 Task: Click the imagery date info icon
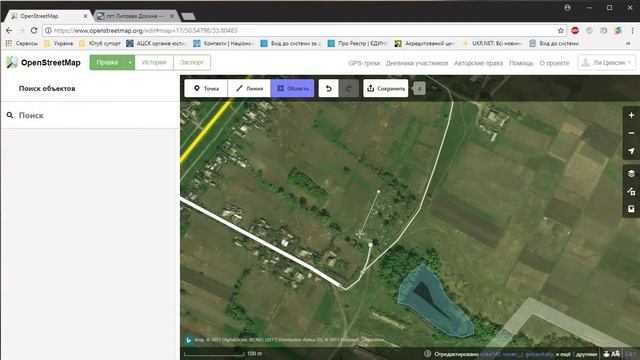[427, 354]
